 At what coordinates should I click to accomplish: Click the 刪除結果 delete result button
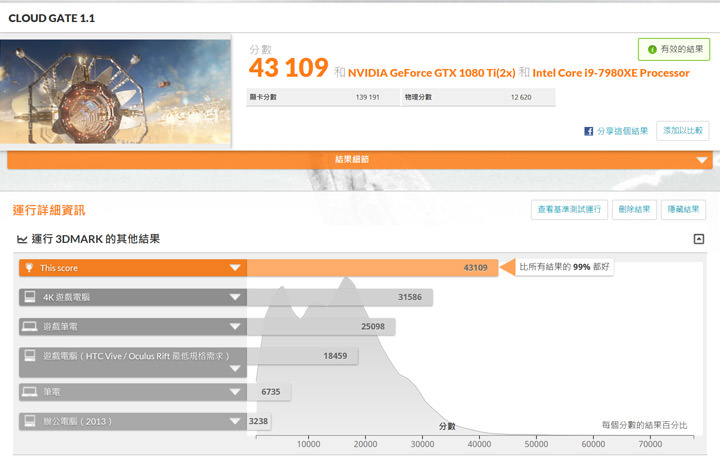pos(634,210)
